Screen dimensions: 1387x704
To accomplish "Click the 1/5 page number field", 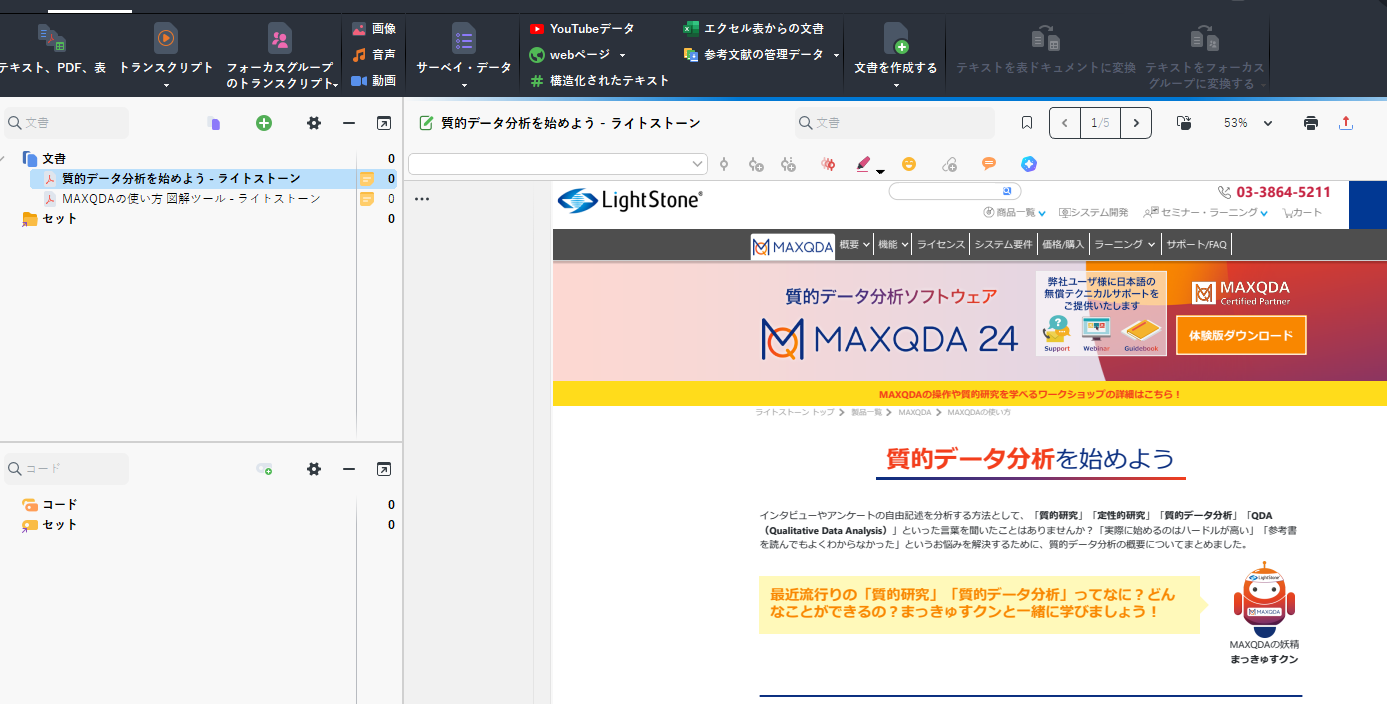I will (1101, 123).
